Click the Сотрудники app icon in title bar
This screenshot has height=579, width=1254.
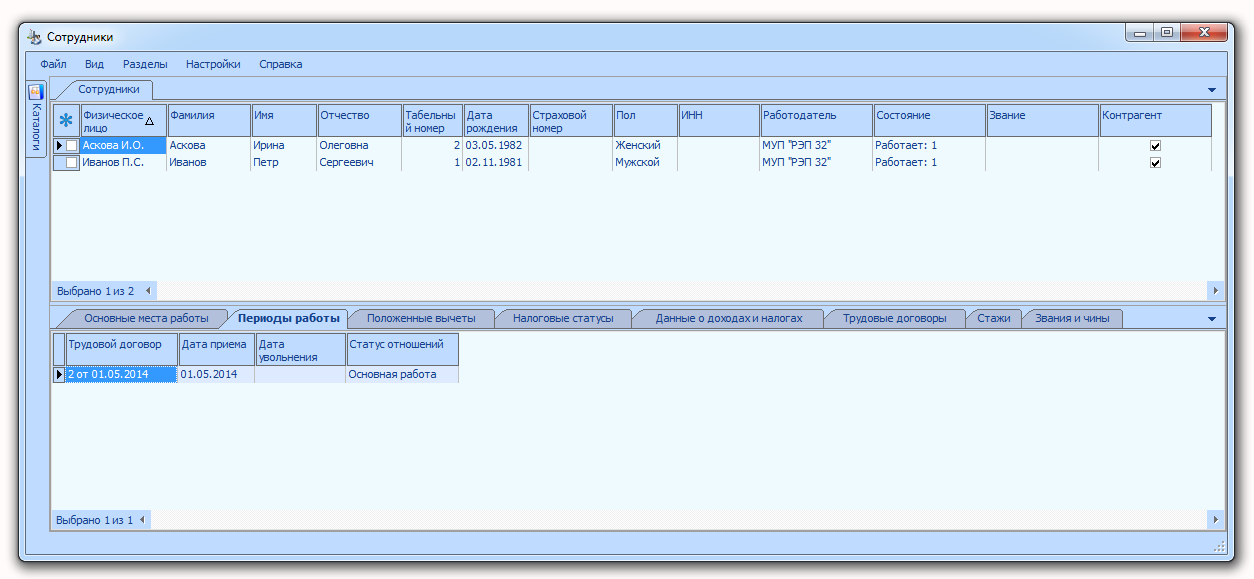[34, 37]
